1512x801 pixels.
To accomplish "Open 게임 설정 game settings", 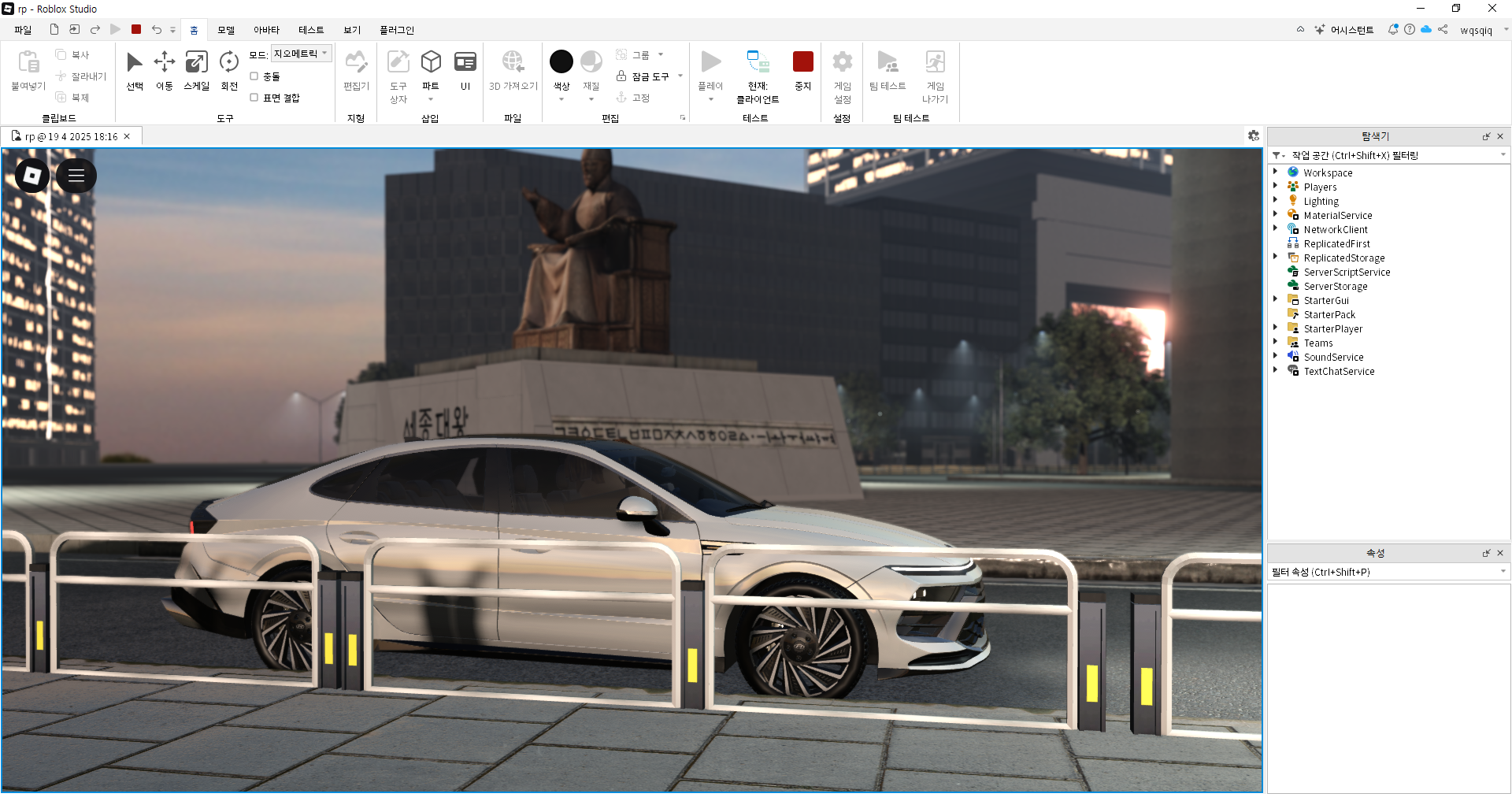I will coord(843,76).
